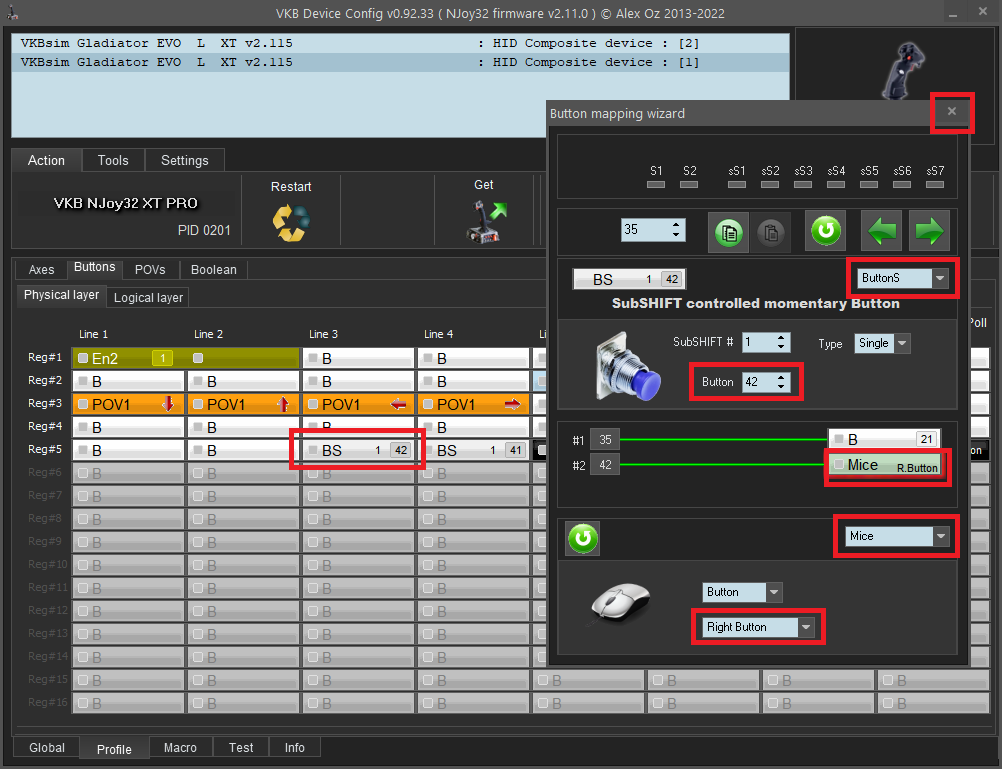Open the POVs tab

150,270
